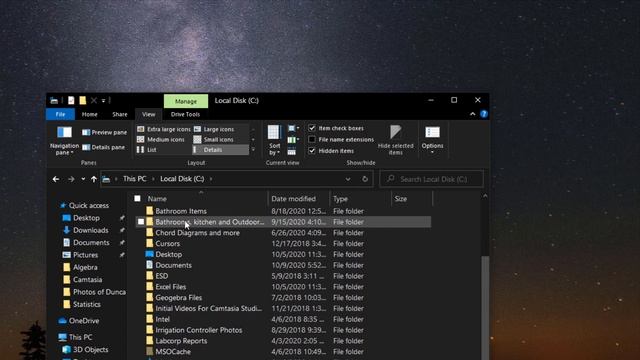Viewport: 640px width, 360px height.
Task: Customize Quick Access Toolbar dropdown arrow
Action: pos(104,100)
